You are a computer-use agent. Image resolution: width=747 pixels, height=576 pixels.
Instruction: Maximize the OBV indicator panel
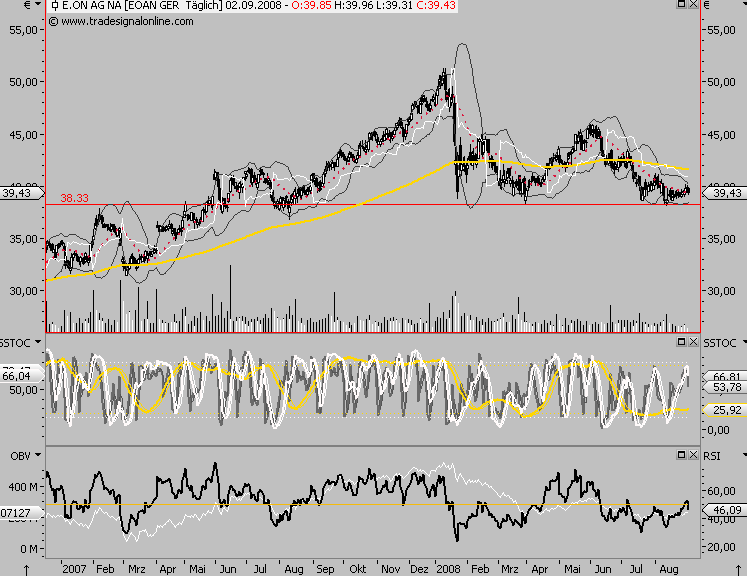pyautogui.click(x=681, y=455)
